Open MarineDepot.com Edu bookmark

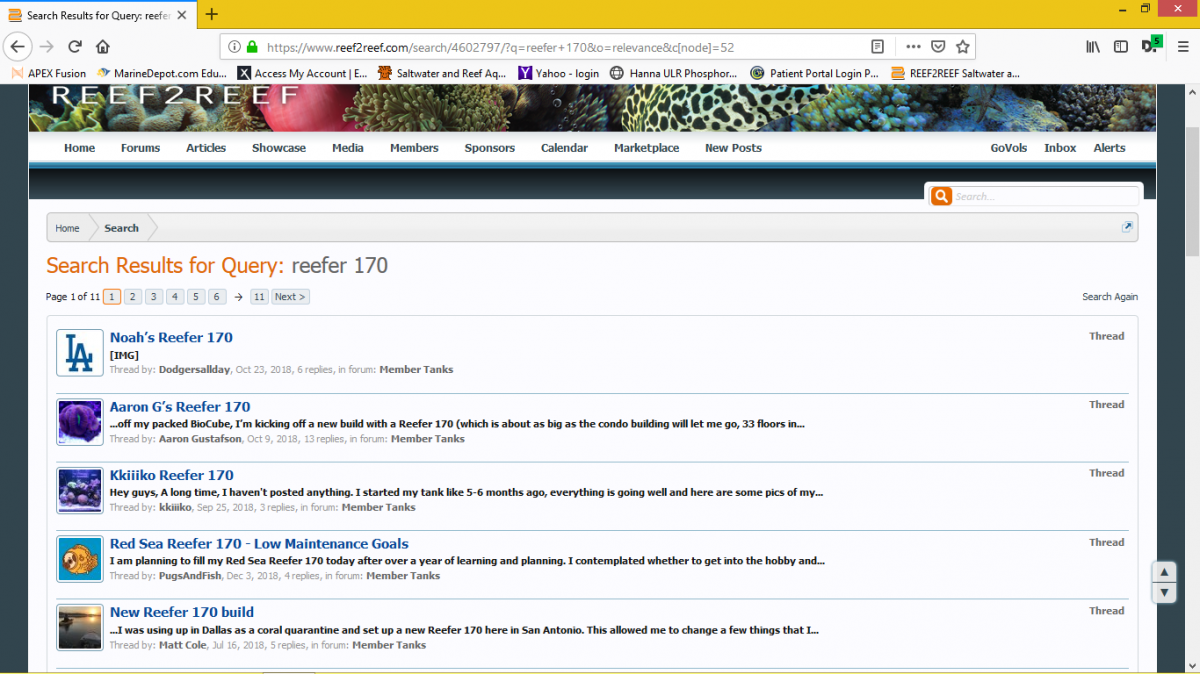click(162, 73)
